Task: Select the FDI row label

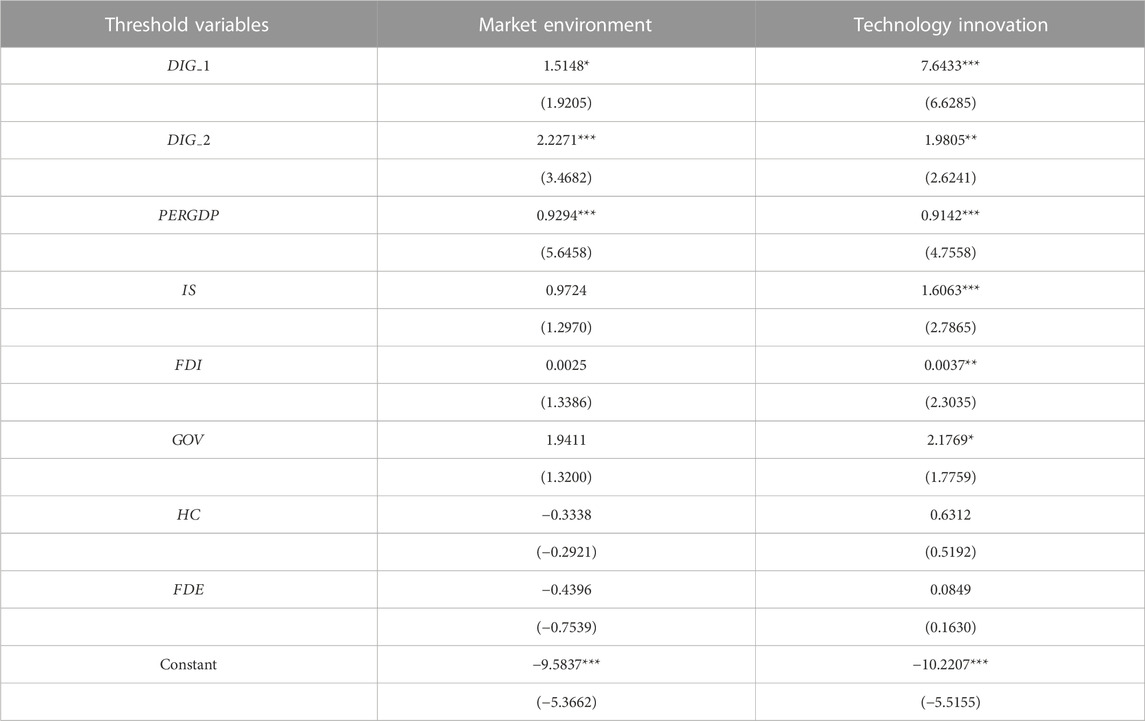Action: (188, 365)
